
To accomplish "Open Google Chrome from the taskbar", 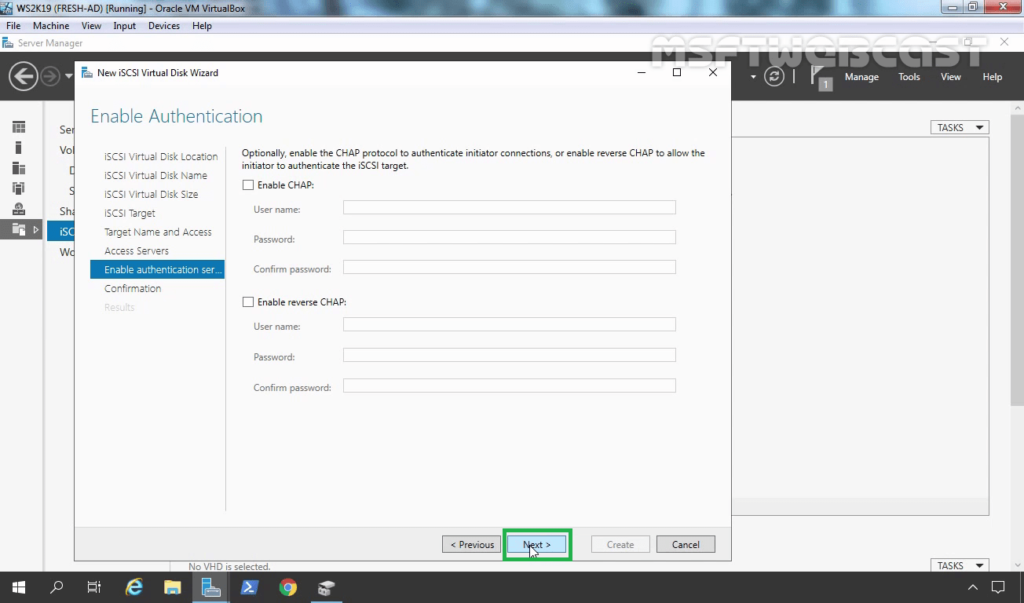I will 288,587.
